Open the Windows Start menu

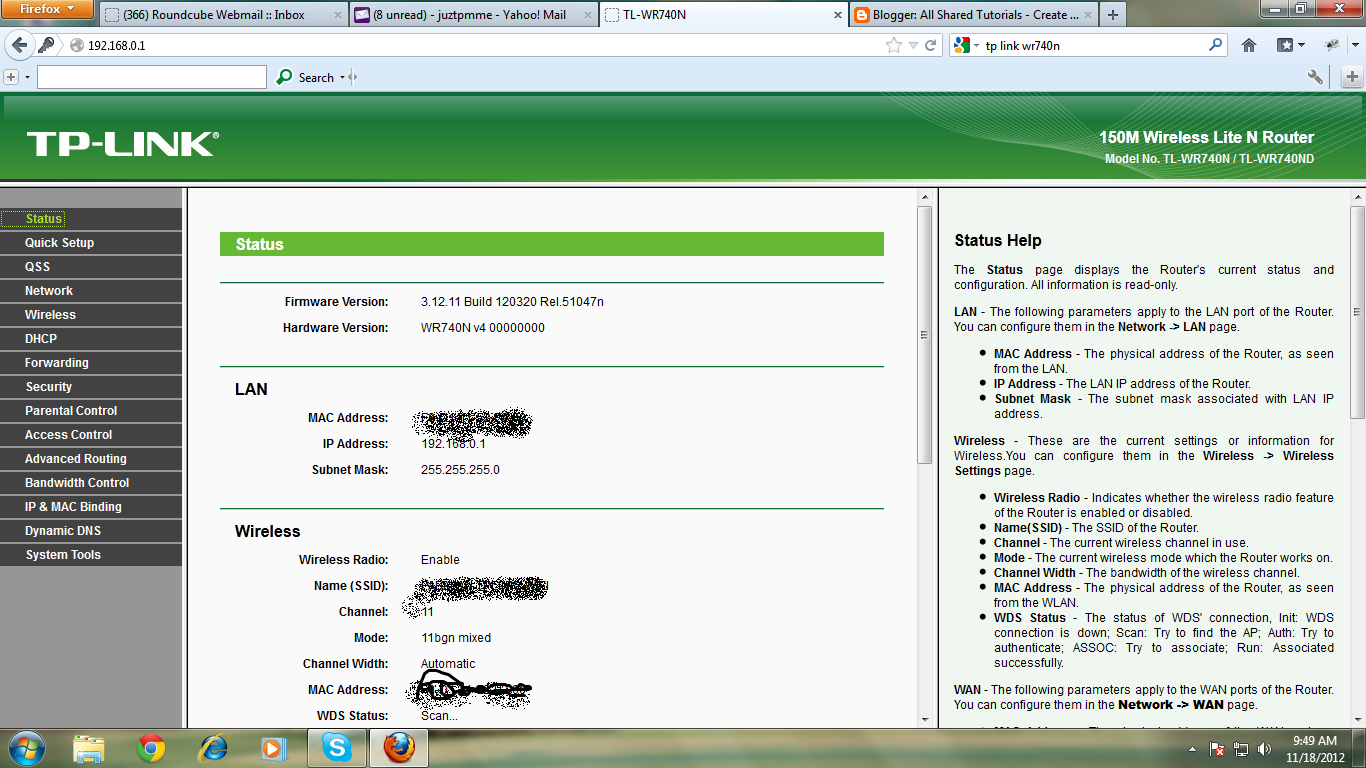27,748
